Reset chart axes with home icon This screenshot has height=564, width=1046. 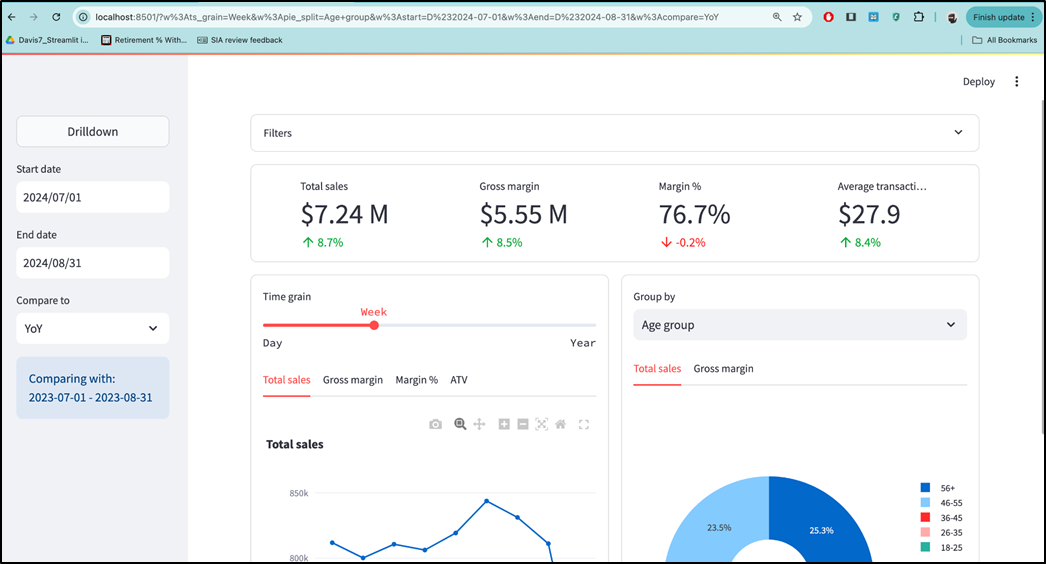(560, 424)
